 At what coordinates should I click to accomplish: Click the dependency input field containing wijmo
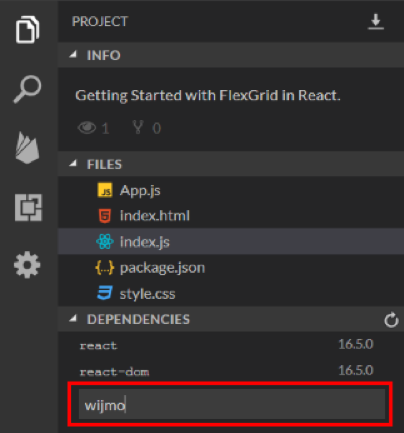tap(232, 404)
